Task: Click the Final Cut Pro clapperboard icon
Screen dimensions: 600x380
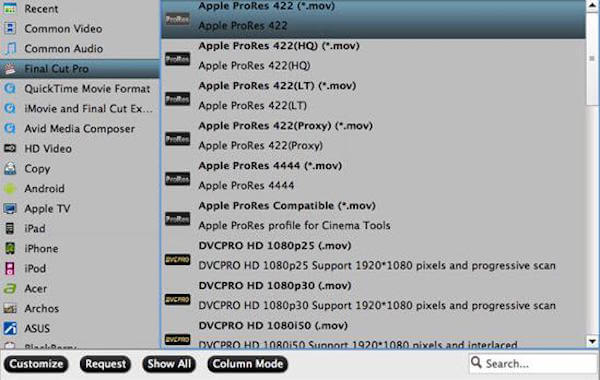Action: [10, 69]
